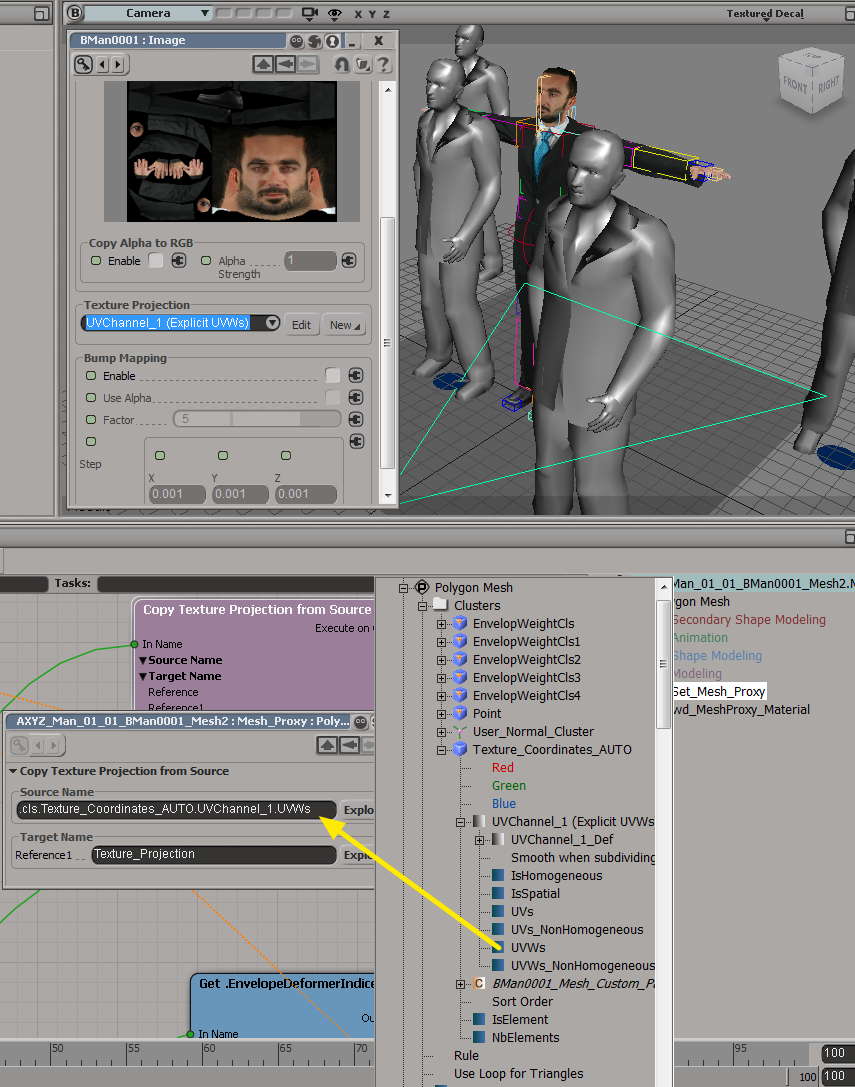Click the Polygon Mesh node icon in tree
The height and width of the screenshot is (1087, 855).
coord(422,587)
